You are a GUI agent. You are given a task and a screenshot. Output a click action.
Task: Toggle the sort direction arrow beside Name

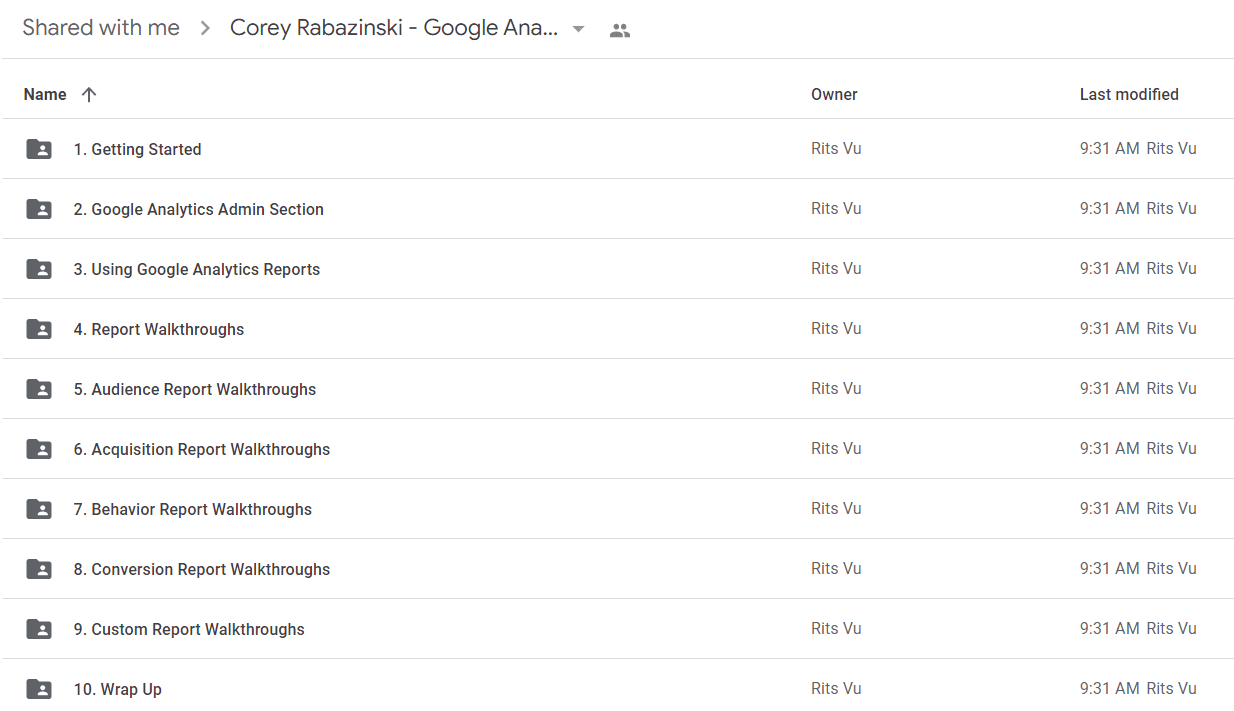point(89,94)
